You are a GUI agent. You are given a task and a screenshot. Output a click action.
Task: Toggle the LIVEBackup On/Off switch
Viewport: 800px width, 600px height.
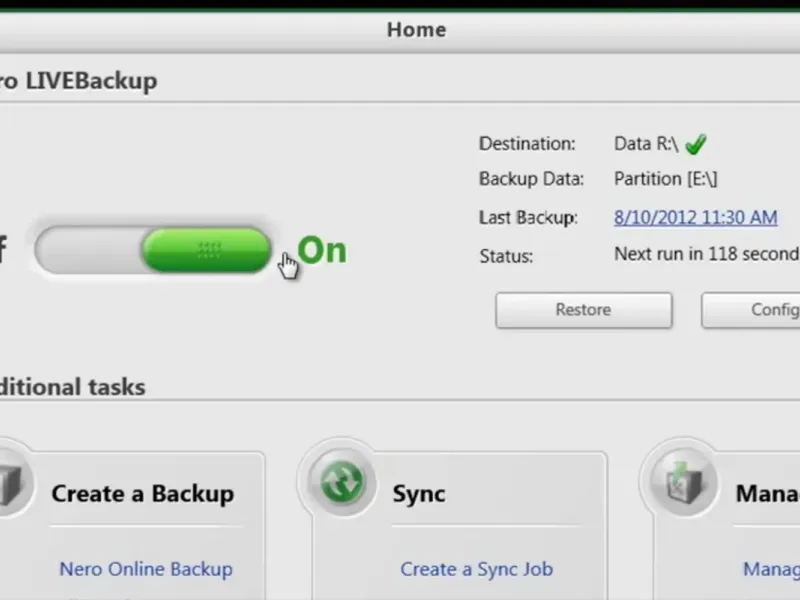(153, 249)
